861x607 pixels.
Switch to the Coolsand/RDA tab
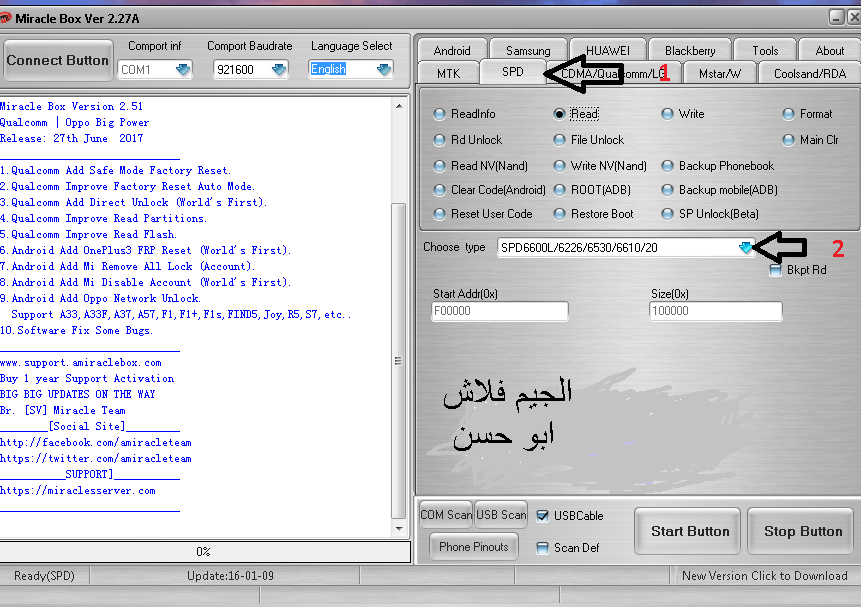click(809, 74)
